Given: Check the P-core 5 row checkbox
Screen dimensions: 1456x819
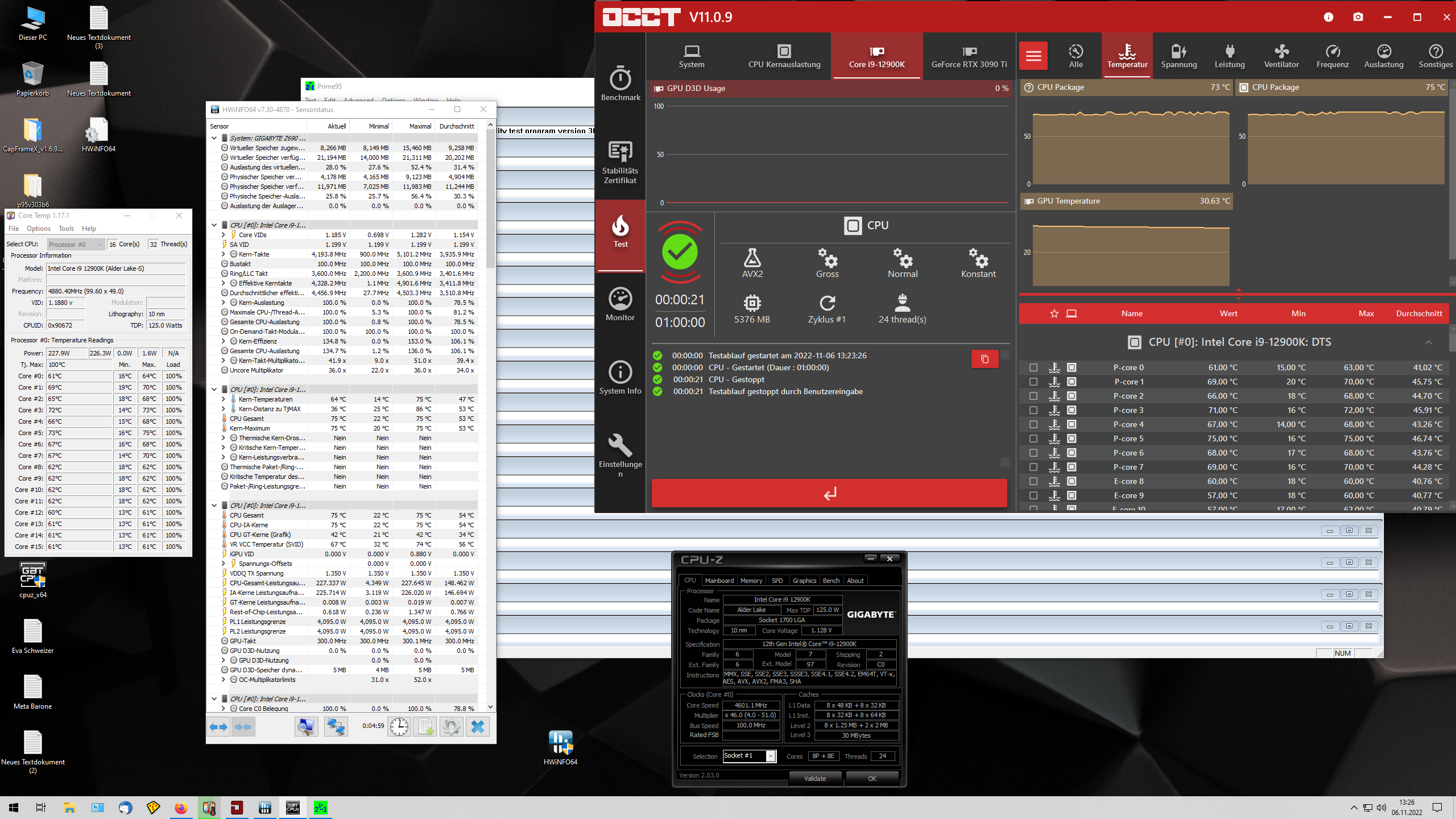Looking at the screenshot, I should tap(1033, 439).
